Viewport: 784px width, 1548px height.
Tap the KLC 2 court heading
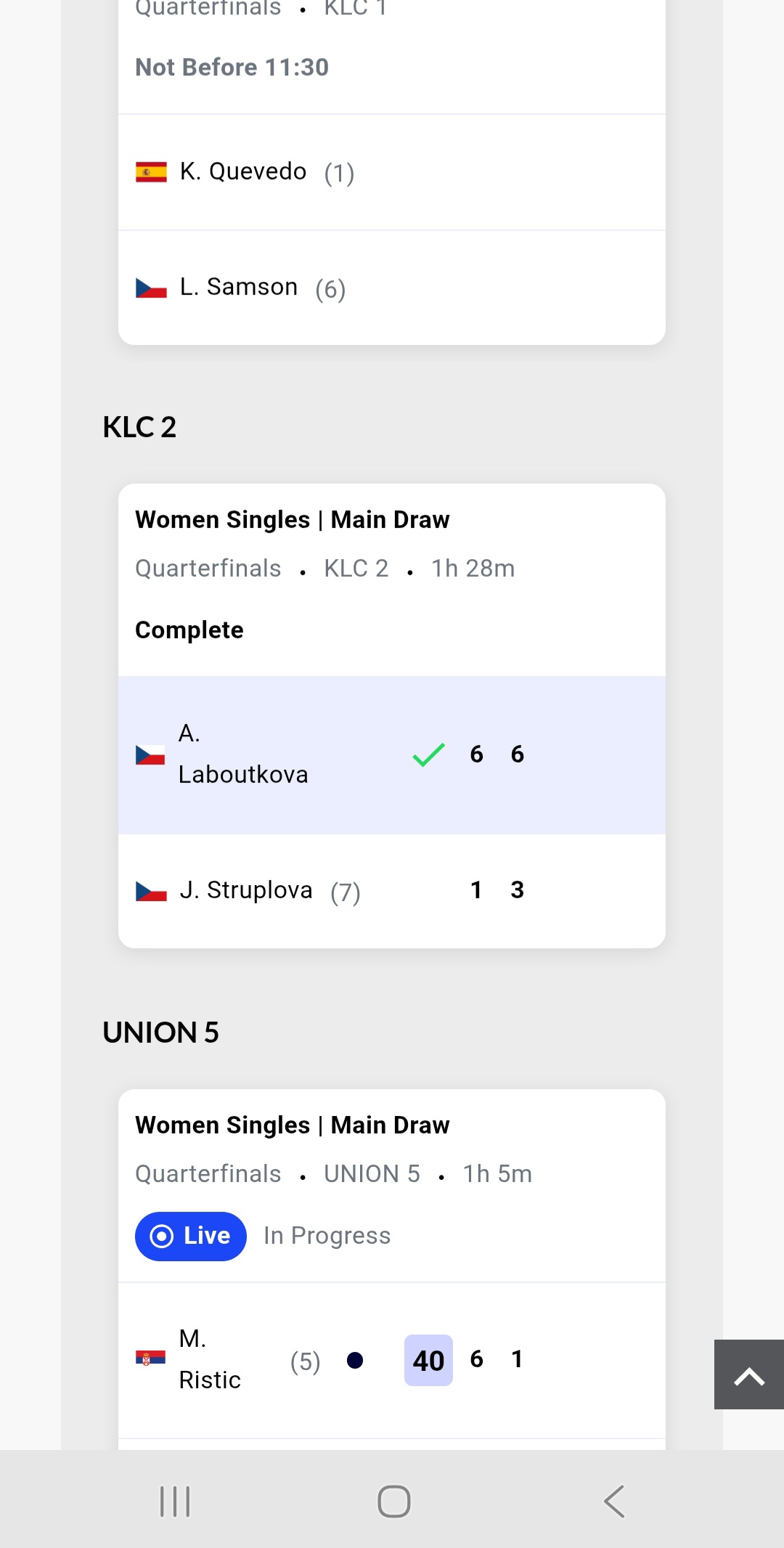[139, 427]
